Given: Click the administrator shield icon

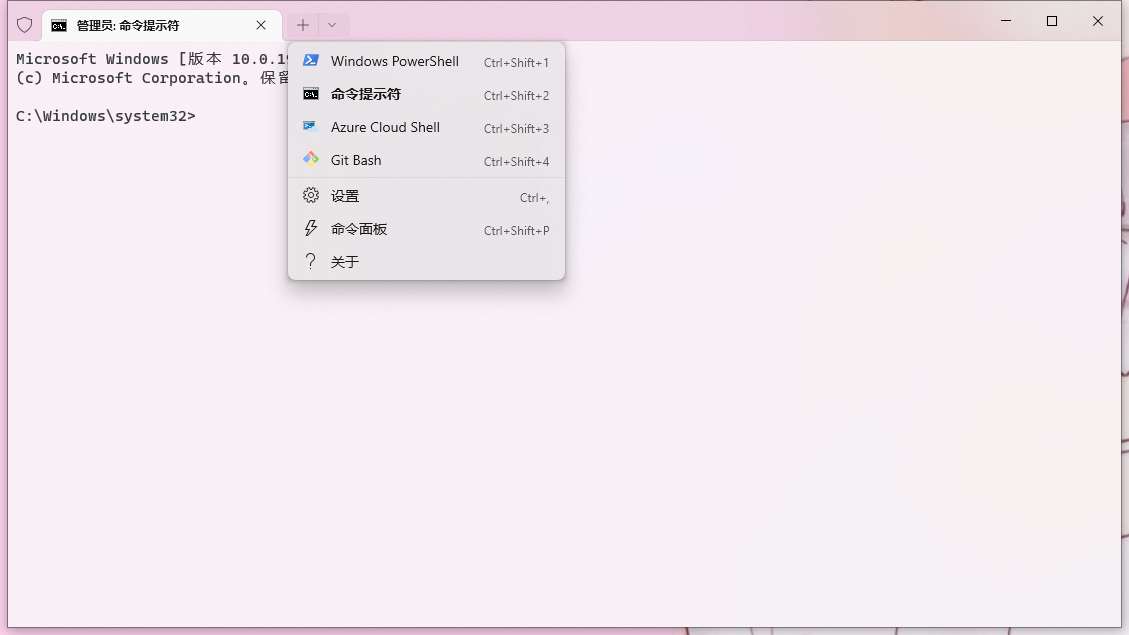Looking at the screenshot, I should (x=24, y=25).
